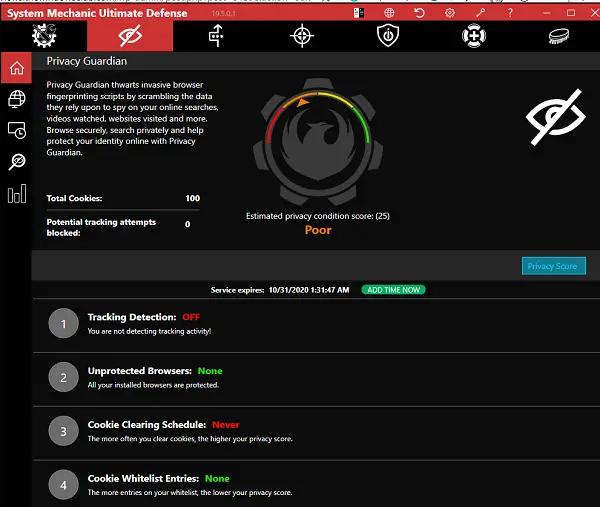The height and width of the screenshot is (507, 600).
Task: Switch to the crosshair malware killer tab
Action: (302, 36)
